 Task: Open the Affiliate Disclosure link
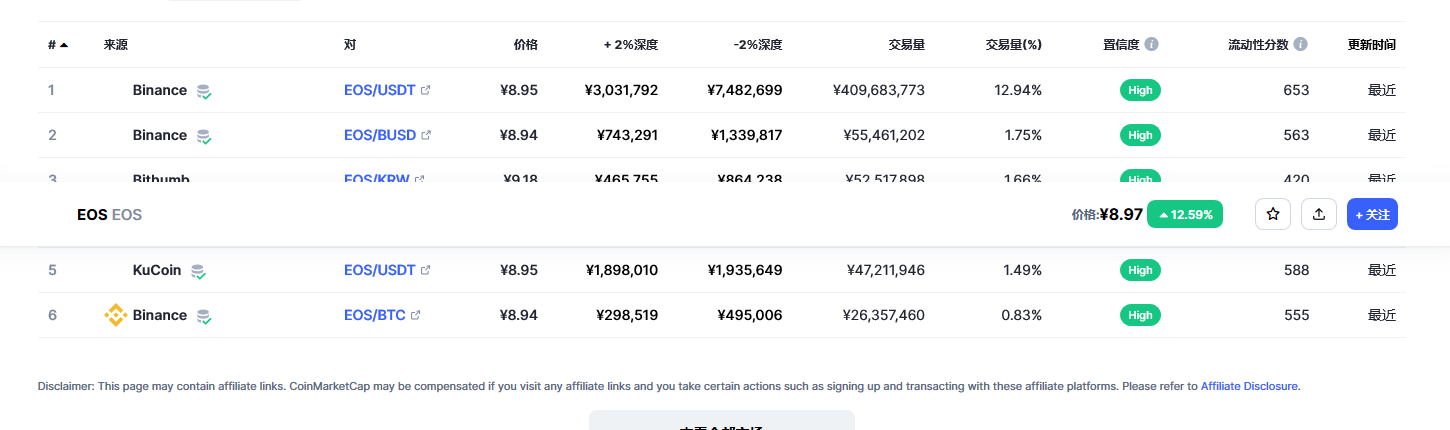(x=1249, y=386)
